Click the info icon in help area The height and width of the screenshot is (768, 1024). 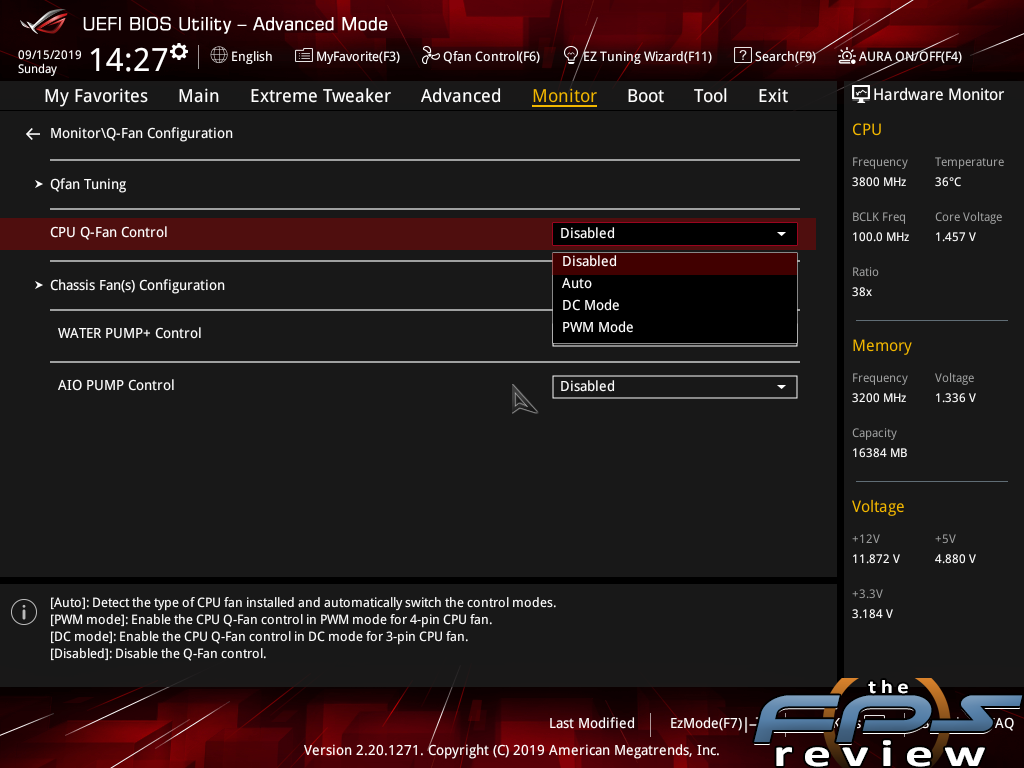coord(24,613)
